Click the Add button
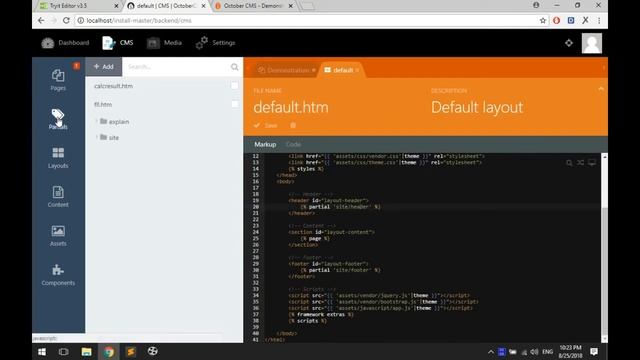 pyautogui.click(x=104, y=67)
